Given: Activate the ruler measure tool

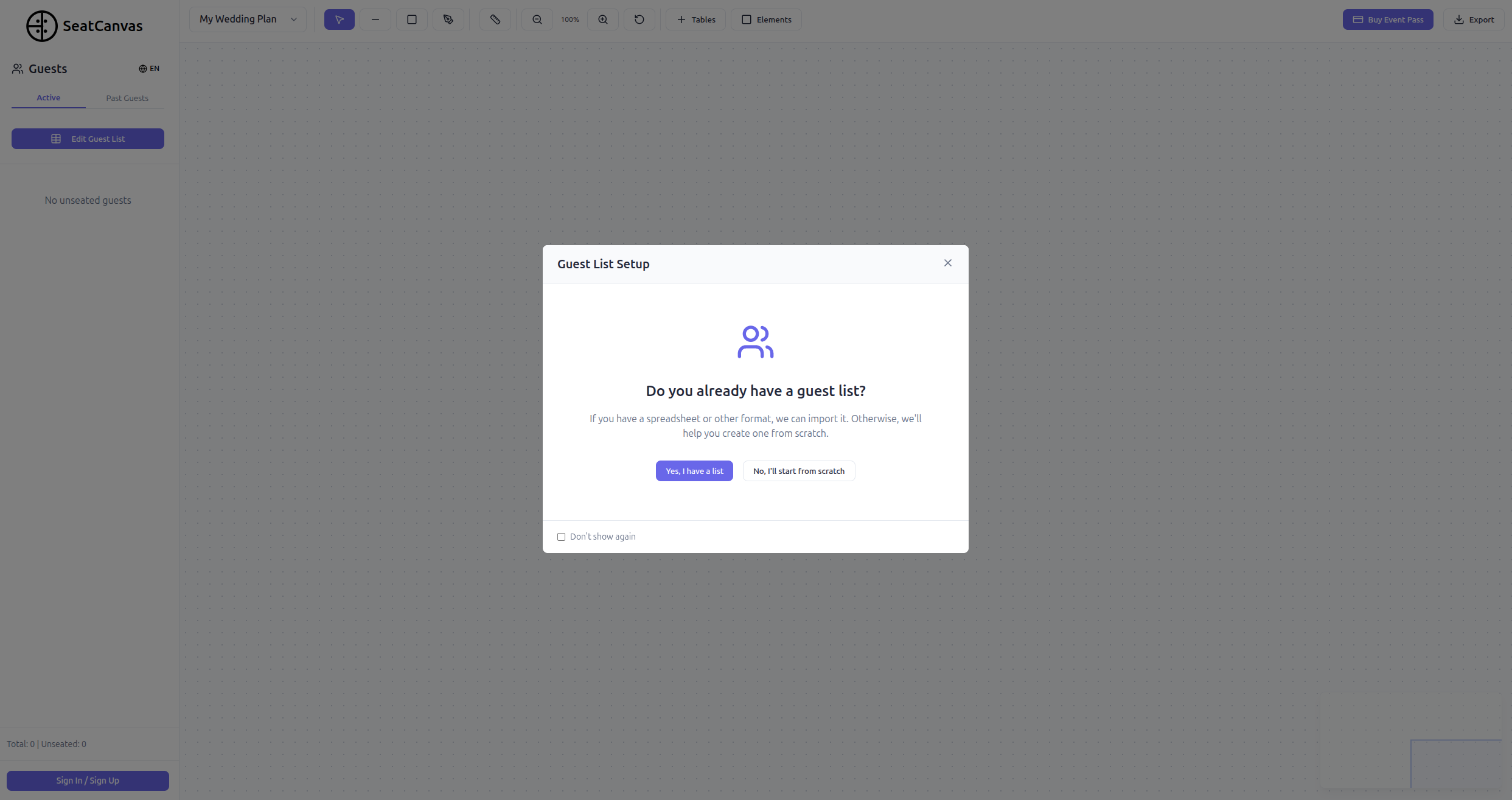Looking at the screenshot, I should coord(495,19).
